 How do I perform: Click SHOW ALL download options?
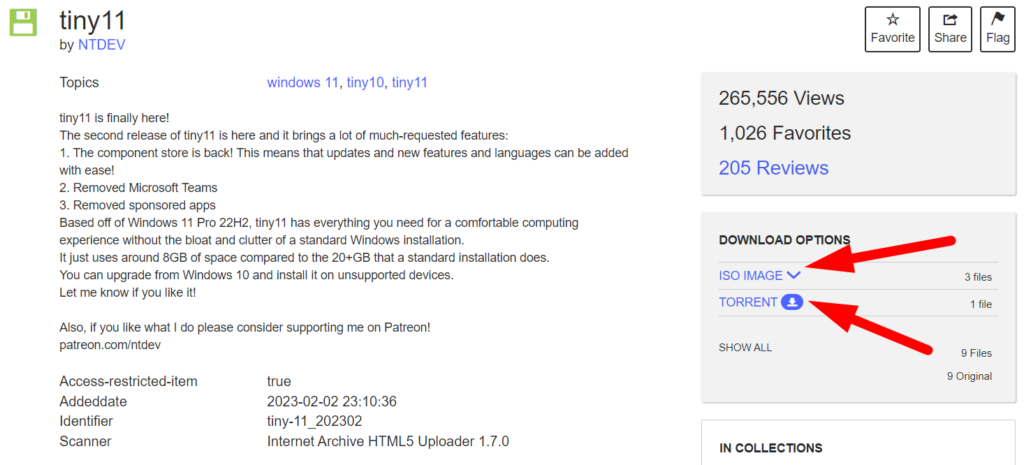745,347
